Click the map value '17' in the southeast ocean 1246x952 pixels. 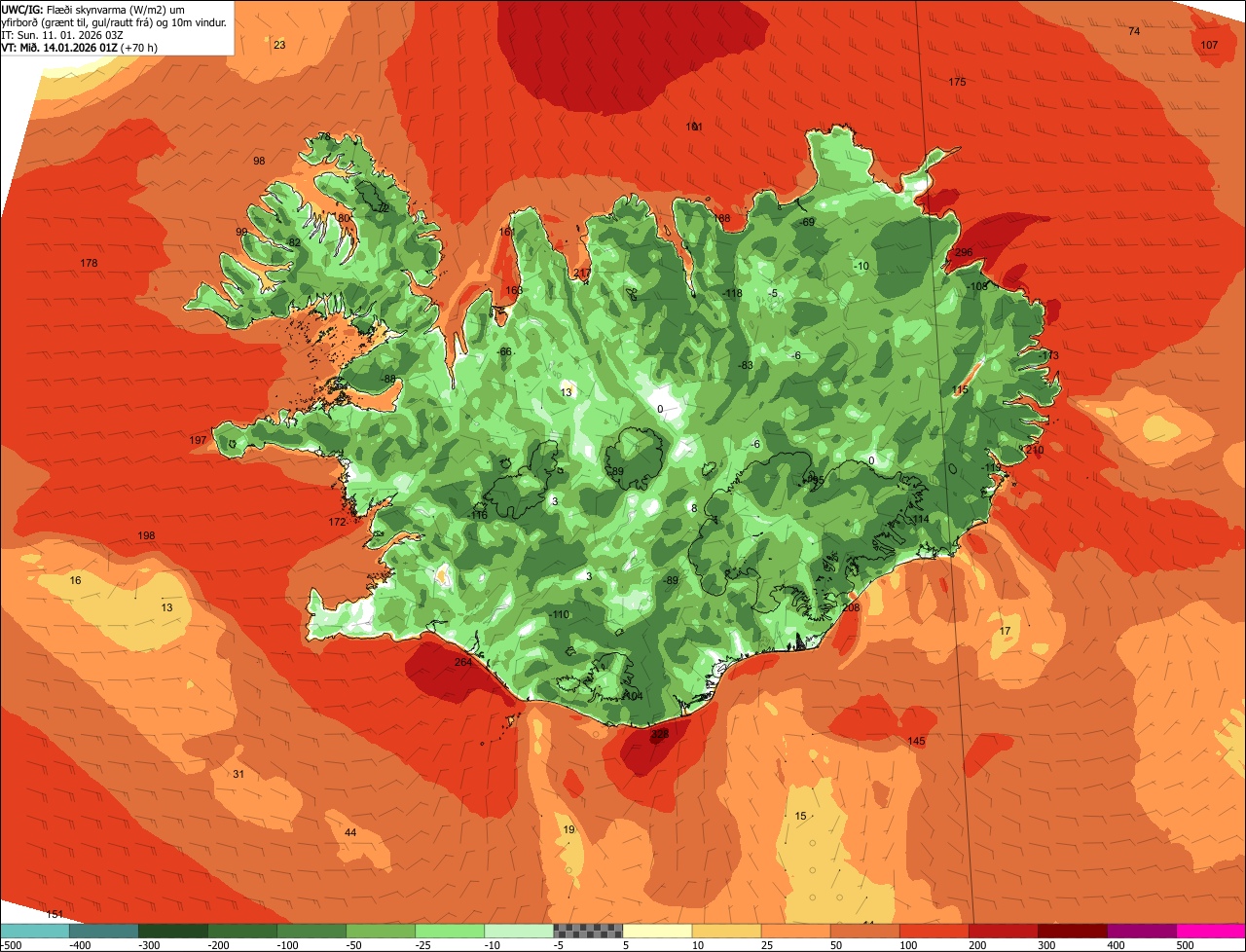[1006, 632]
